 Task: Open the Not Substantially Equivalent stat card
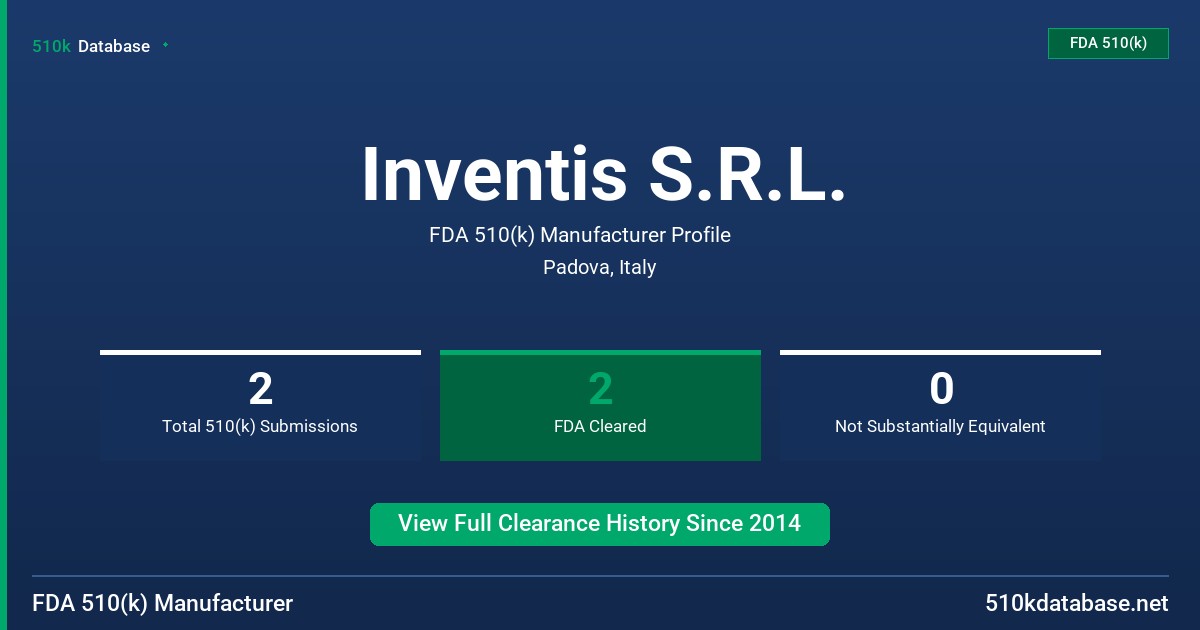coord(940,405)
